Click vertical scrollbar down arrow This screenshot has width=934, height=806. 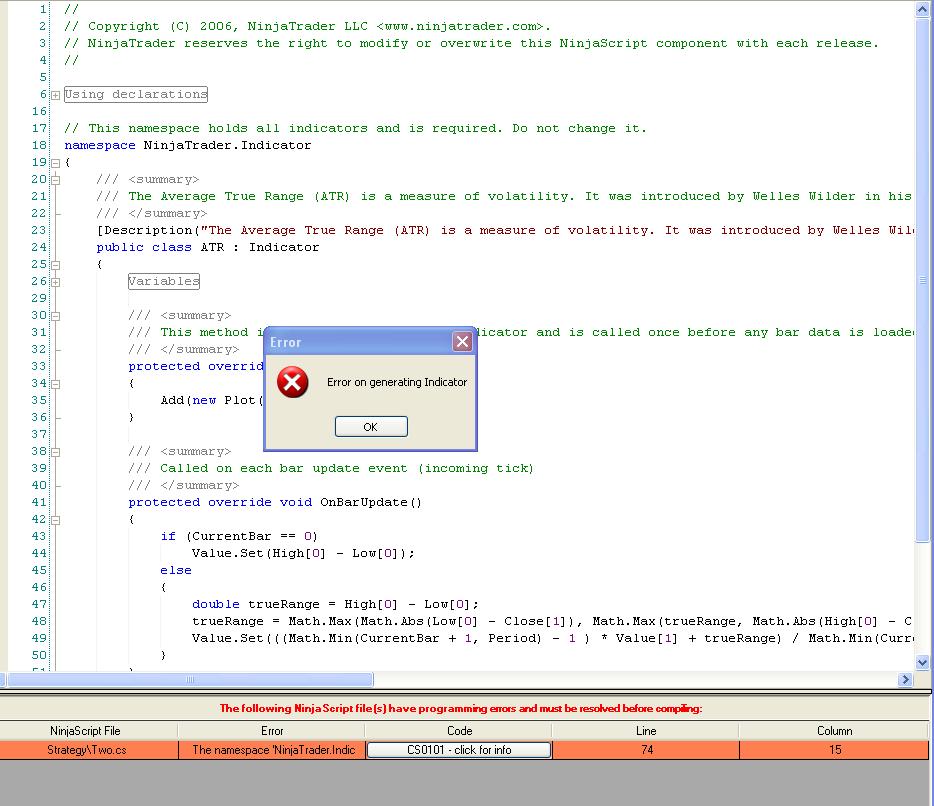tap(922, 662)
